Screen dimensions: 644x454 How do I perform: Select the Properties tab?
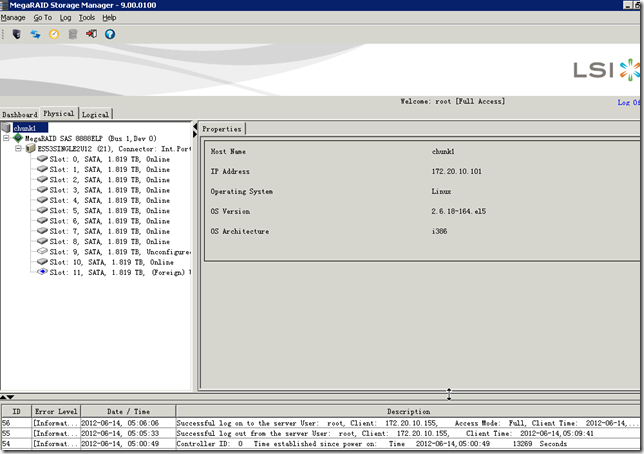222,129
